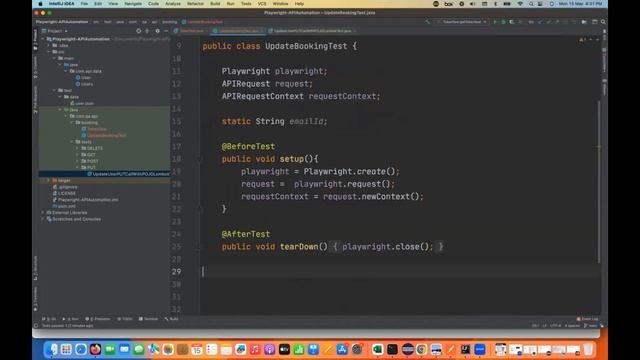
Task: Click the green Run button
Action: [495, 22]
